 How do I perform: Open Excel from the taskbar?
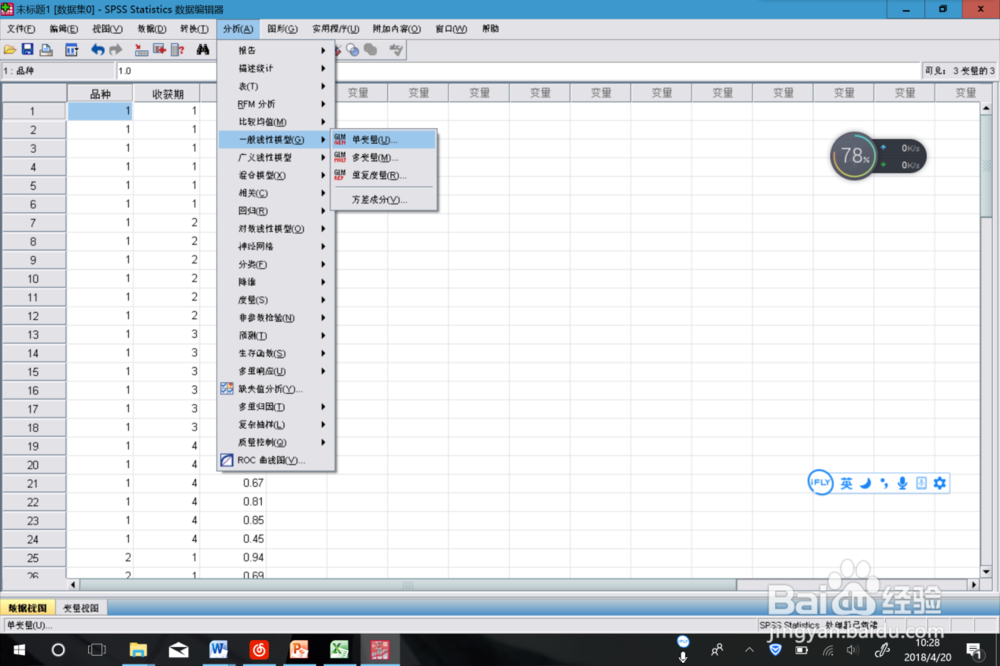(339, 649)
